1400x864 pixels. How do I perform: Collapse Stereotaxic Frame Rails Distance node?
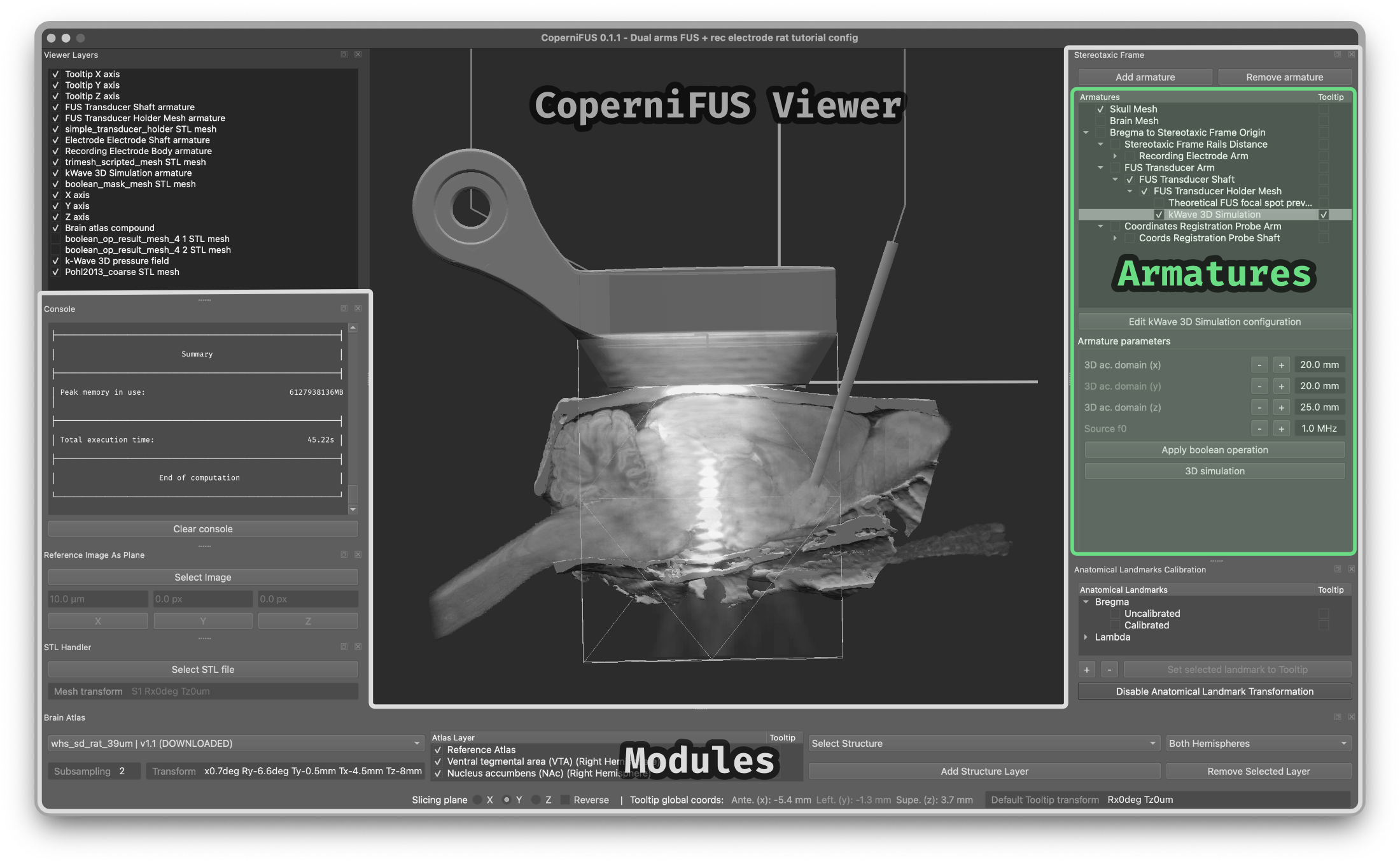pyautogui.click(x=1101, y=145)
